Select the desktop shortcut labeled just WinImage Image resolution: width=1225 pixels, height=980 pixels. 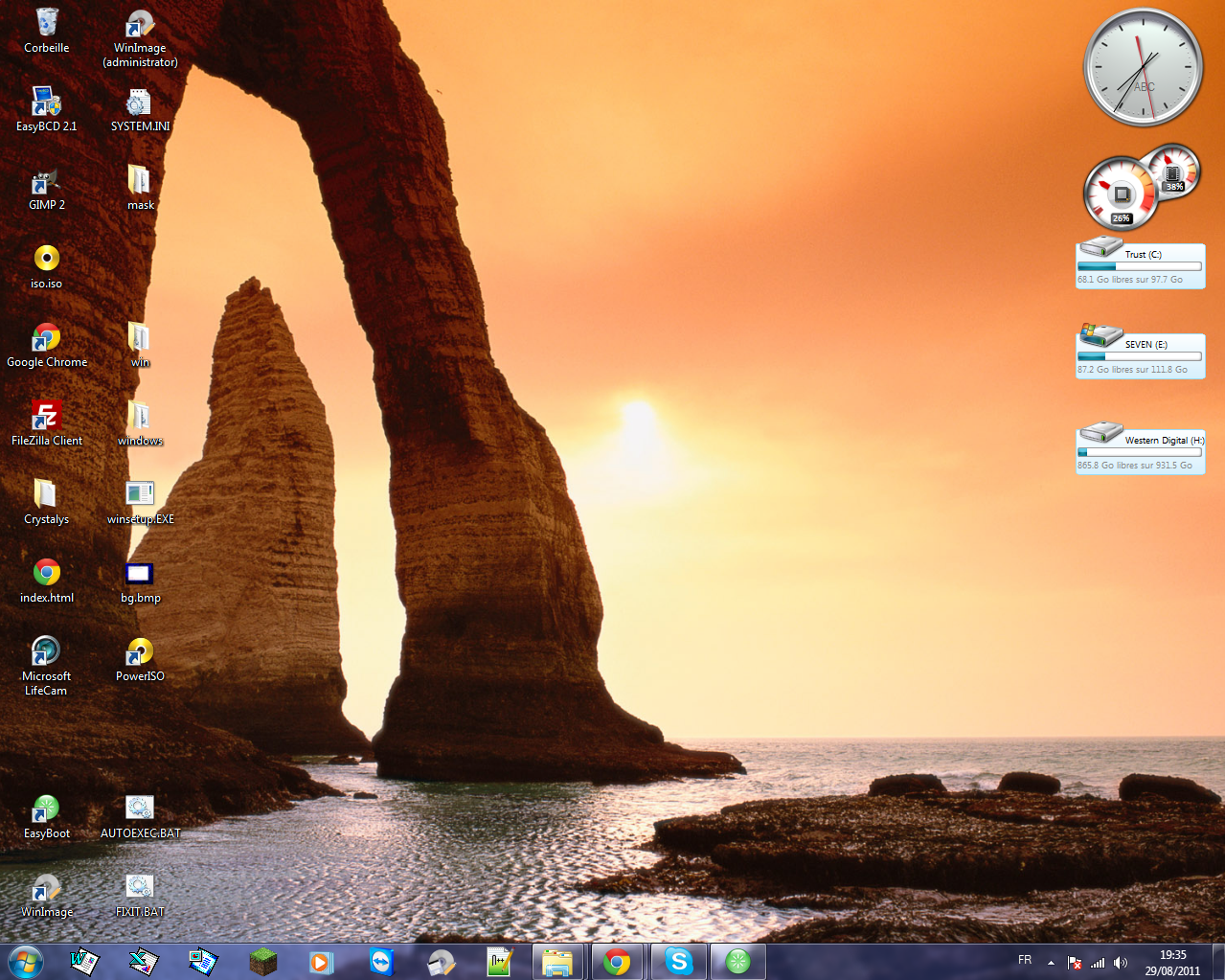(x=46, y=895)
